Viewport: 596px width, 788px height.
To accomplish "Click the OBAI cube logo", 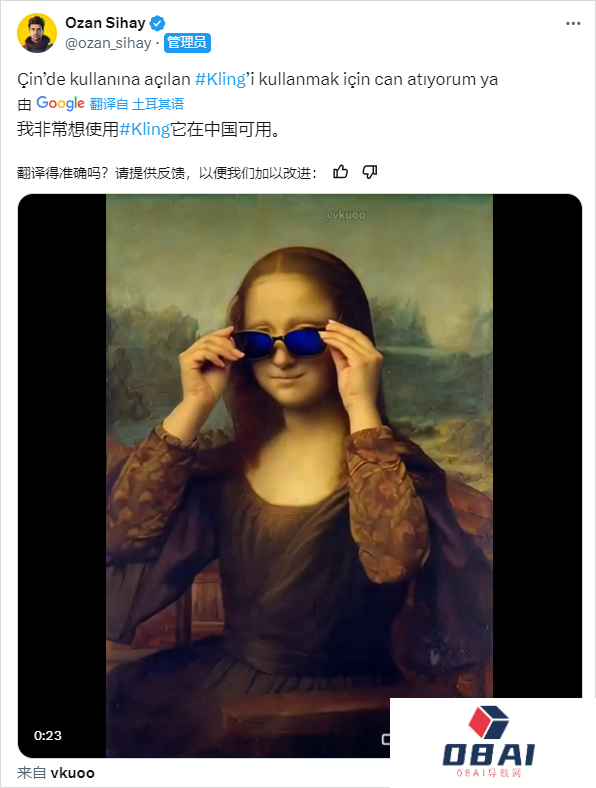I will coord(488,722).
